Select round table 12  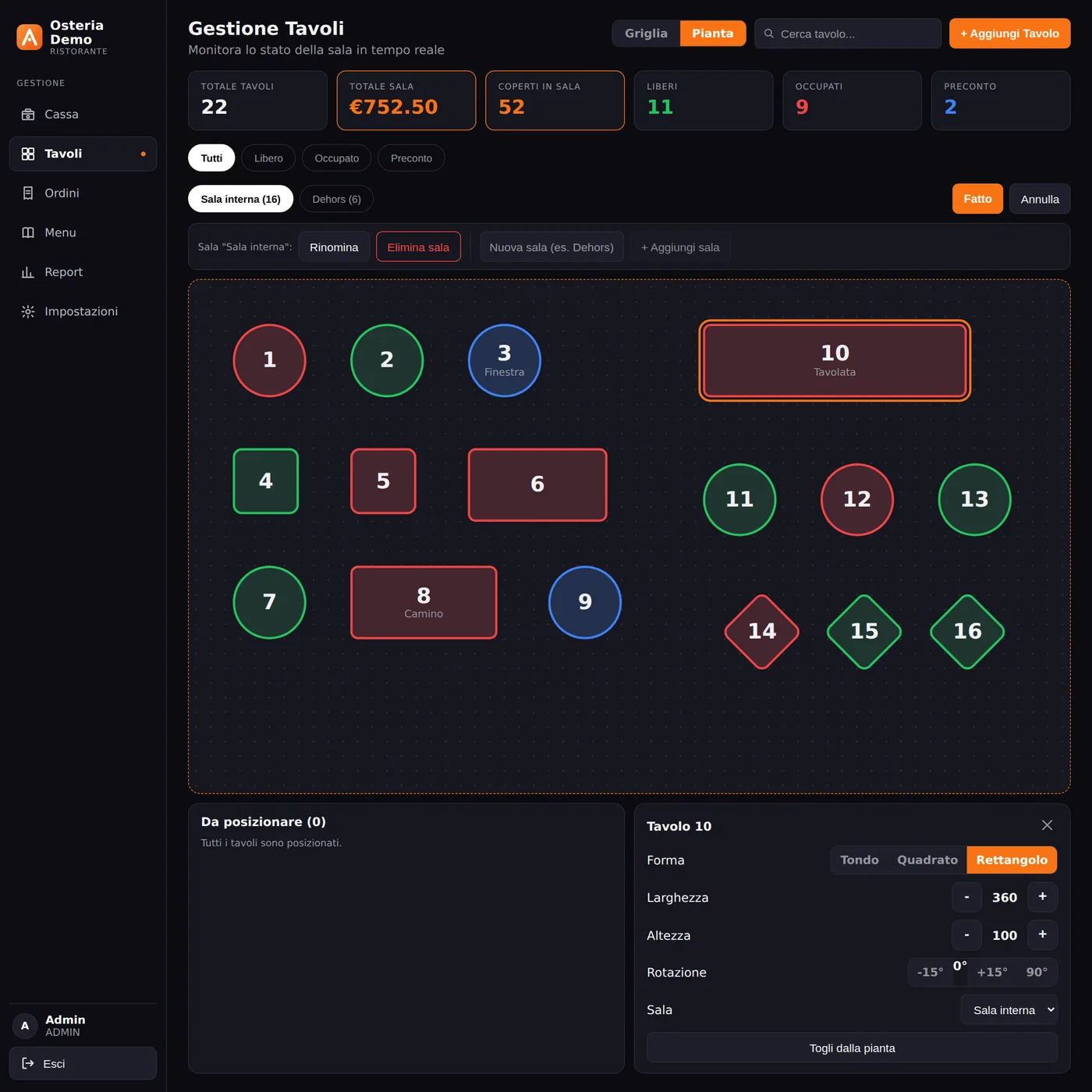coord(857,500)
